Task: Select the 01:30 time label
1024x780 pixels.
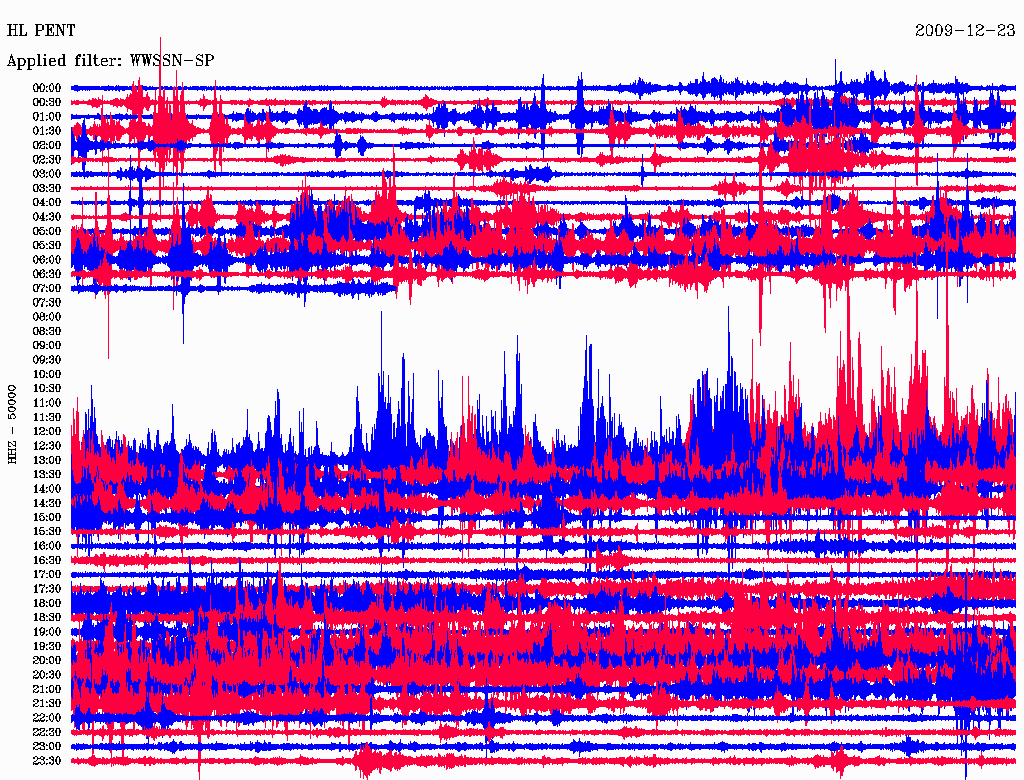Action: click(47, 131)
